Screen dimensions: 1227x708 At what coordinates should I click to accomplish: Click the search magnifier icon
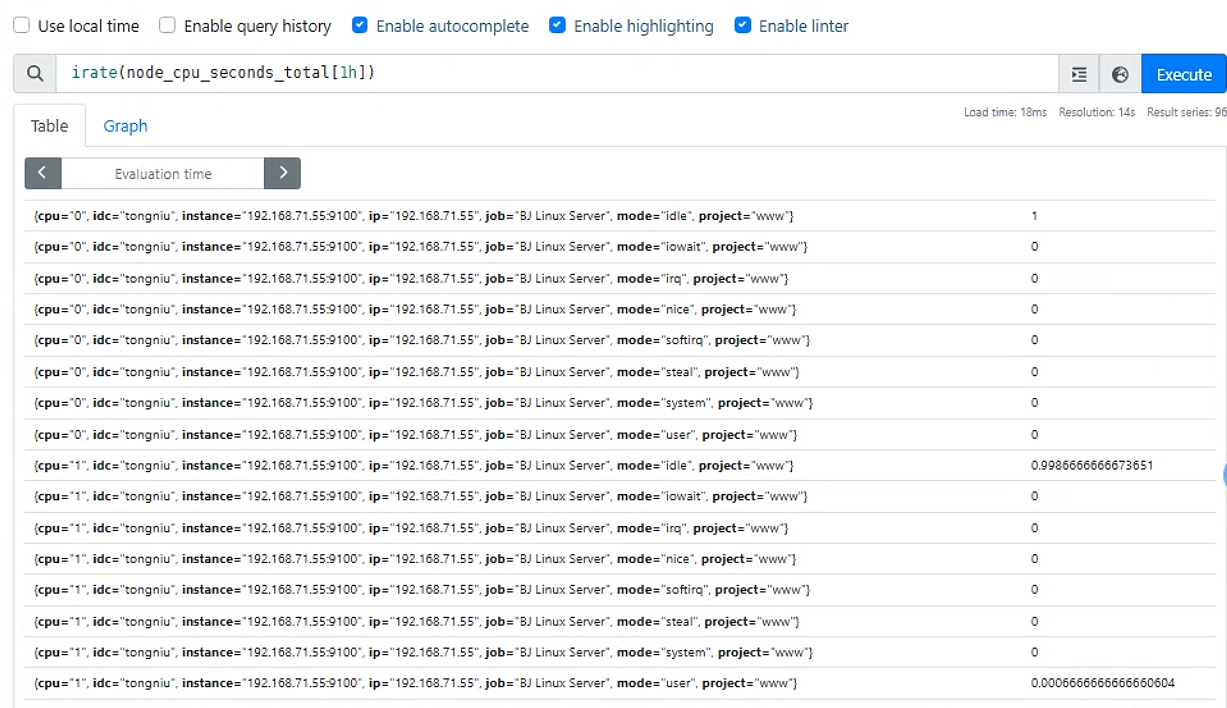click(x=35, y=74)
